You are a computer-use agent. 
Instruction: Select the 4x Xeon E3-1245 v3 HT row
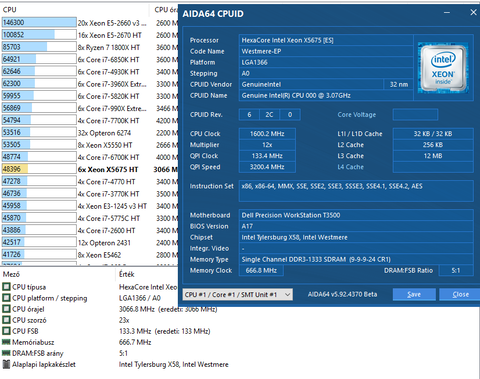[x=90, y=206]
